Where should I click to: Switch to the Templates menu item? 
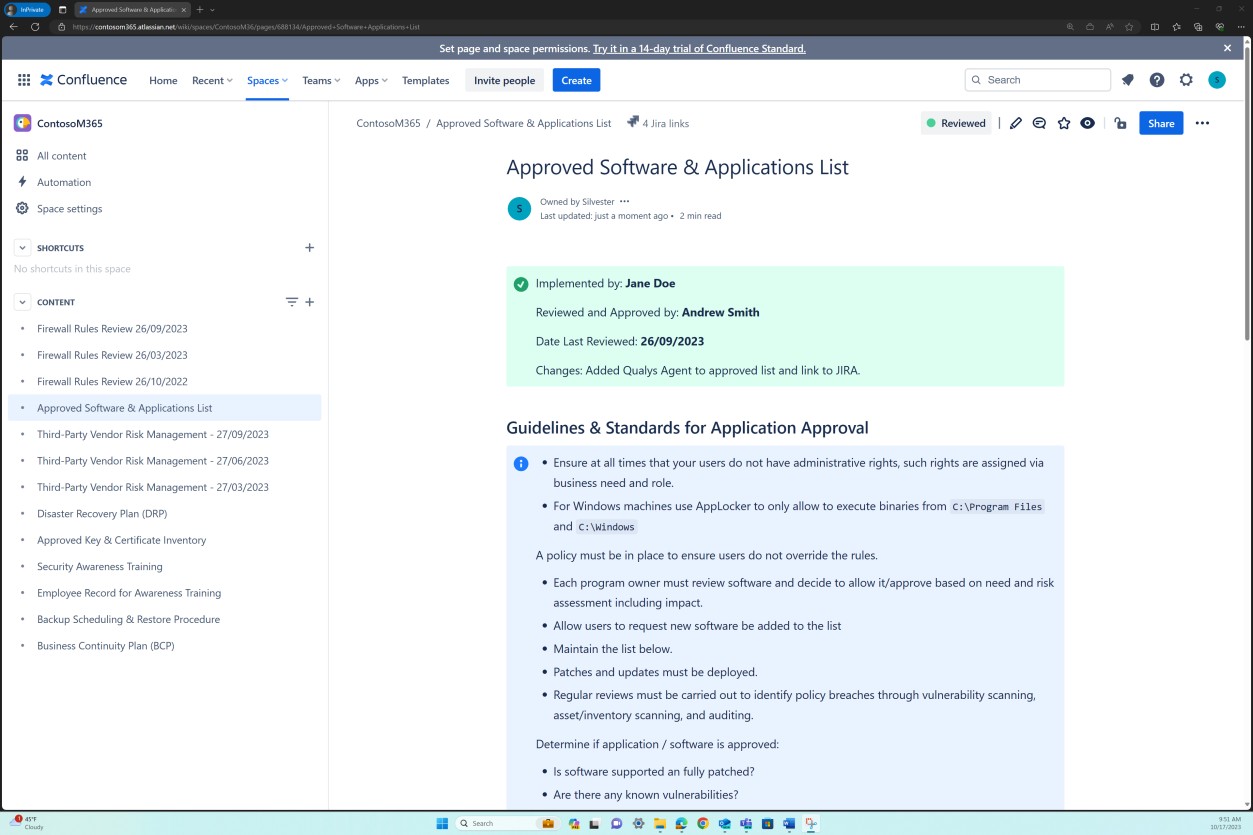(425, 80)
